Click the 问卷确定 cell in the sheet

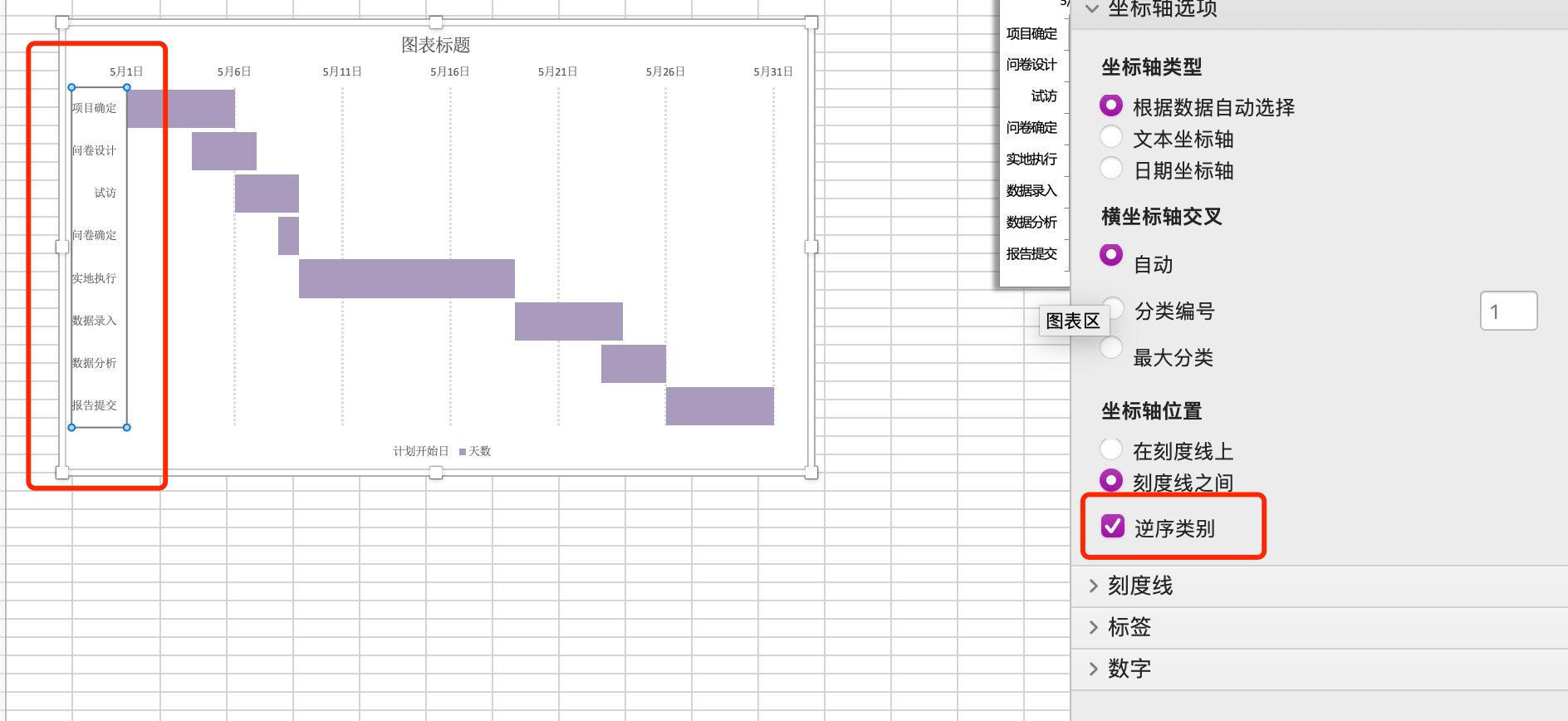click(x=1031, y=127)
